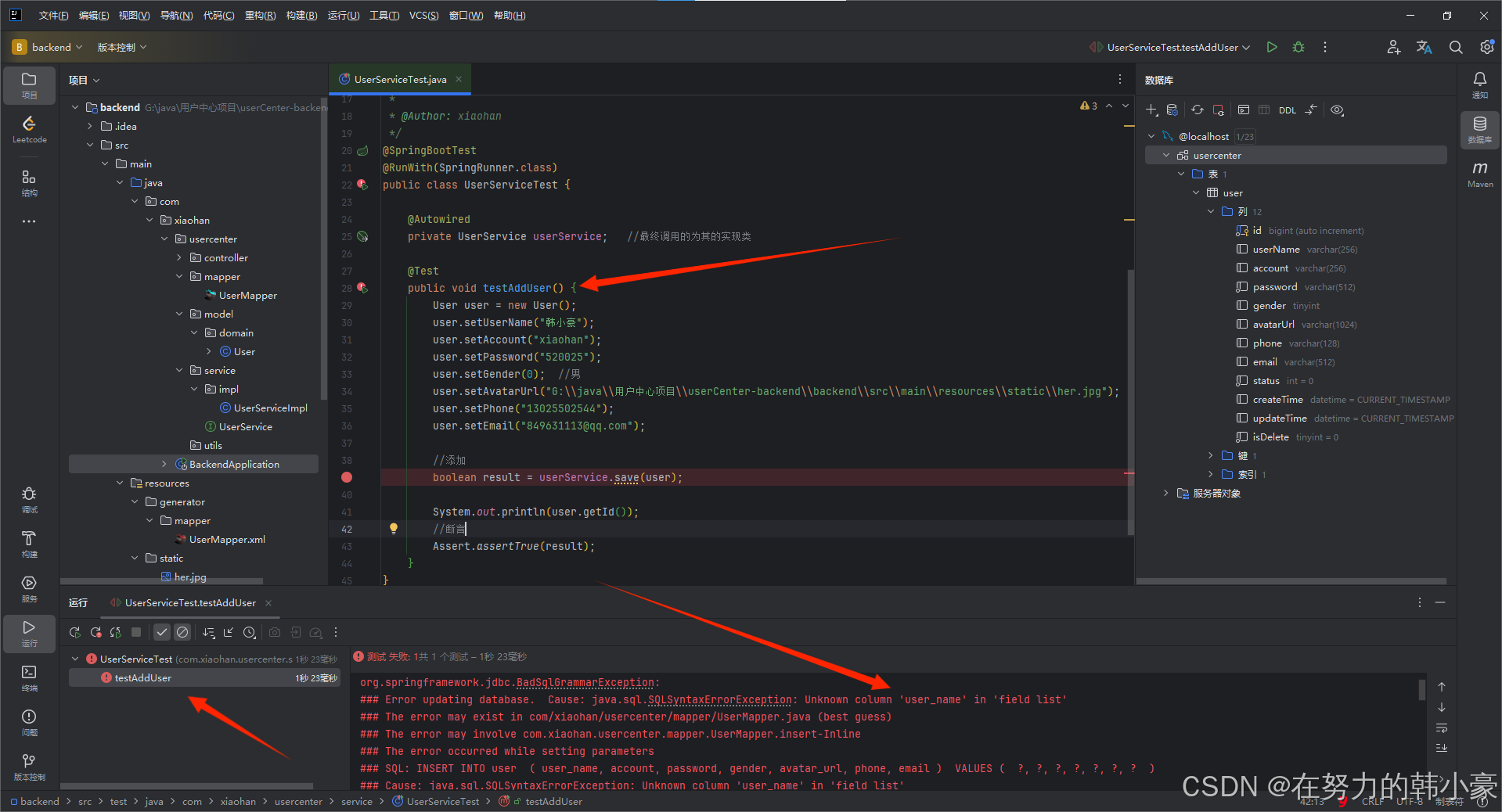View DDL of the selected database object
This screenshot has width=1502, height=812.
[1287, 110]
